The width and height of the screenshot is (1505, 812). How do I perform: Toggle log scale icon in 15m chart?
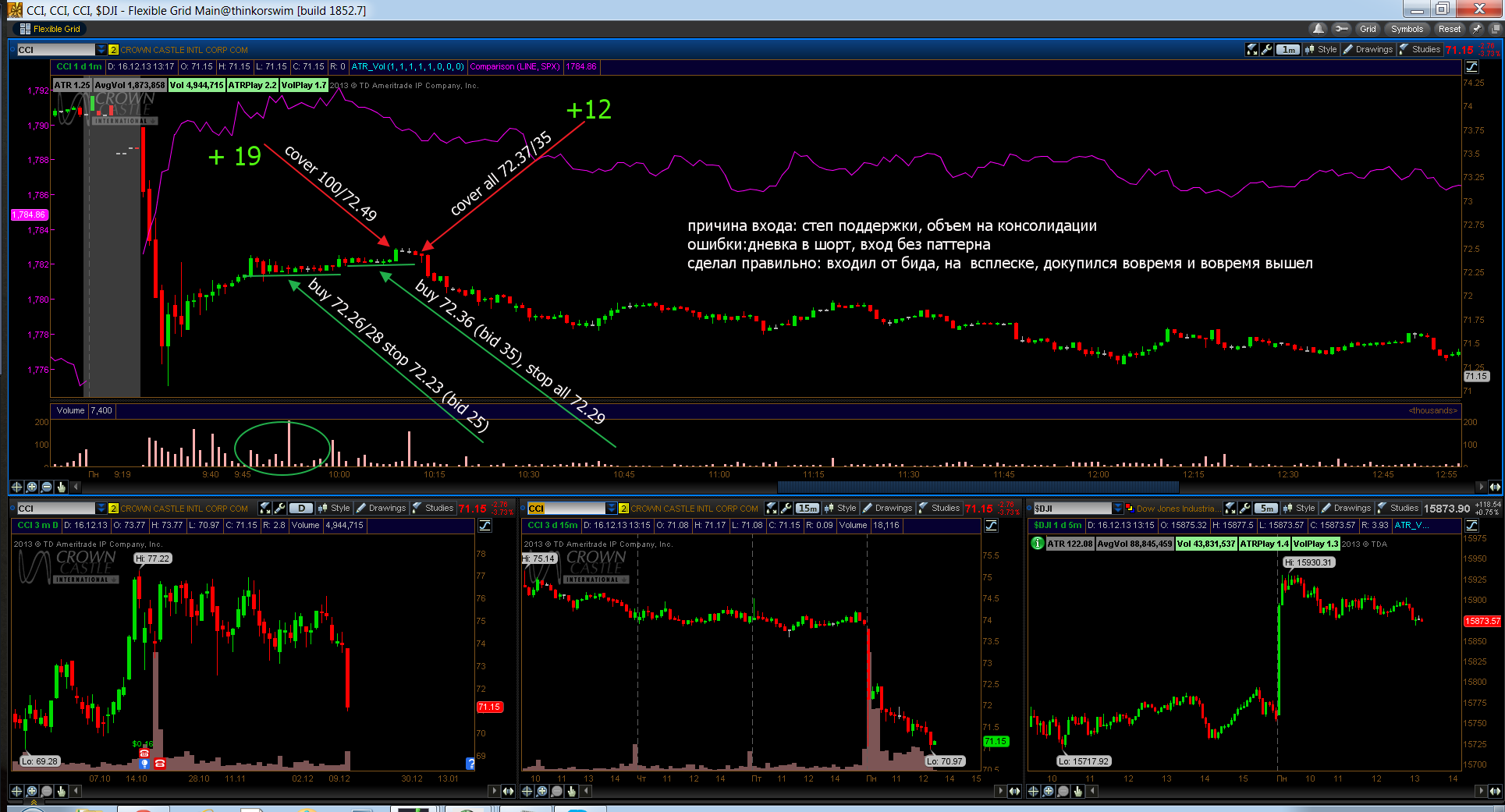[991, 525]
